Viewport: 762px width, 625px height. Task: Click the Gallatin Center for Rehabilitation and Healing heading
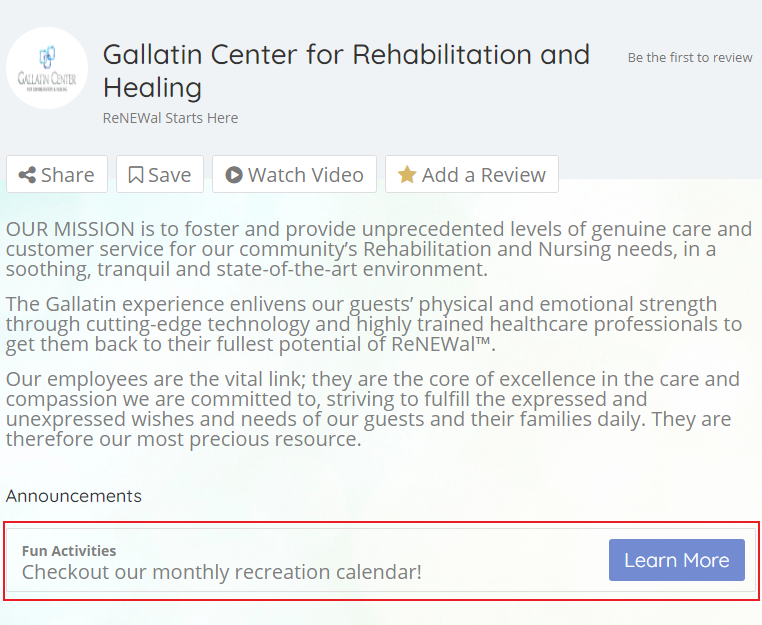(346, 70)
